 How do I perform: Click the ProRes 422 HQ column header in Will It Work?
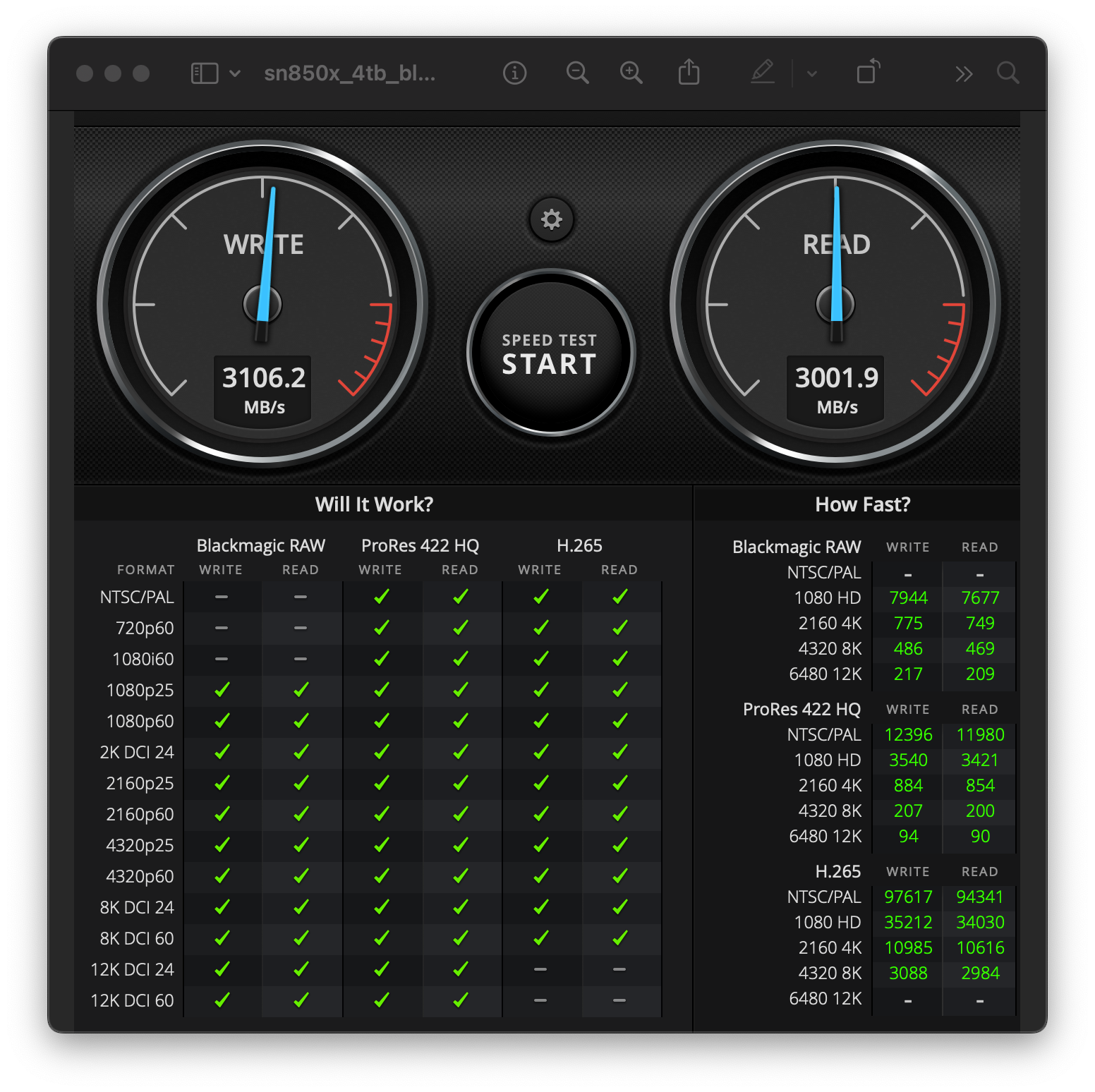pyautogui.click(x=420, y=545)
